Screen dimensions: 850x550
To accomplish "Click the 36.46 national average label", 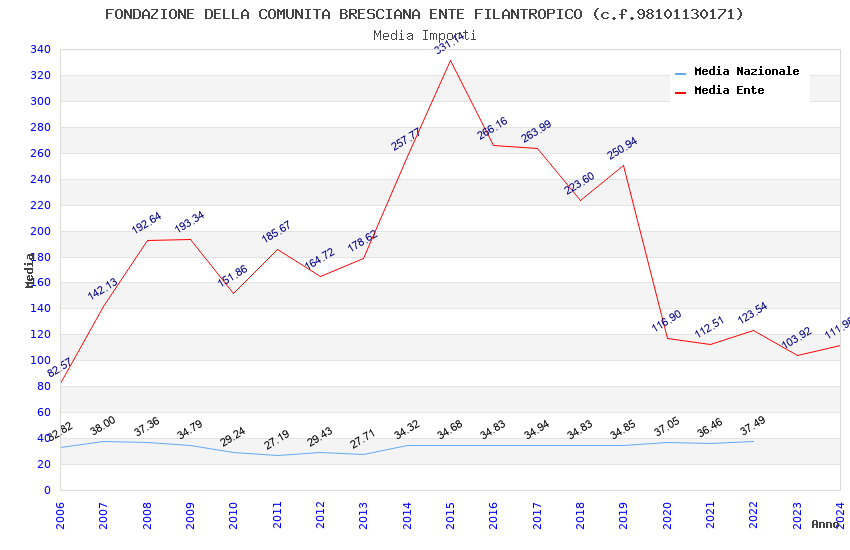I will click(x=710, y=428).
